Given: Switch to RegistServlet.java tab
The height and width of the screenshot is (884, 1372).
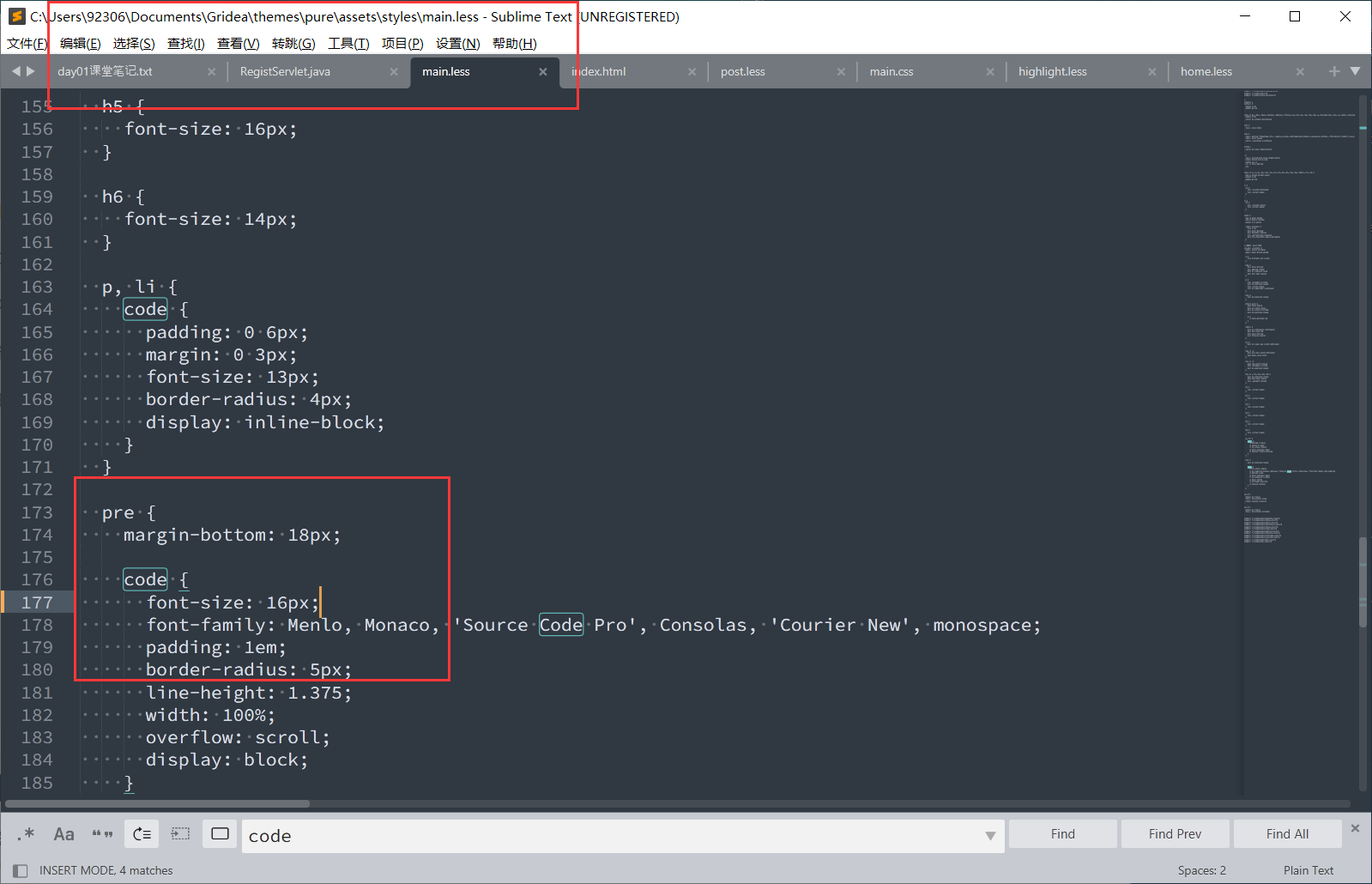Looking at the screenshot, I should [285, 71].
